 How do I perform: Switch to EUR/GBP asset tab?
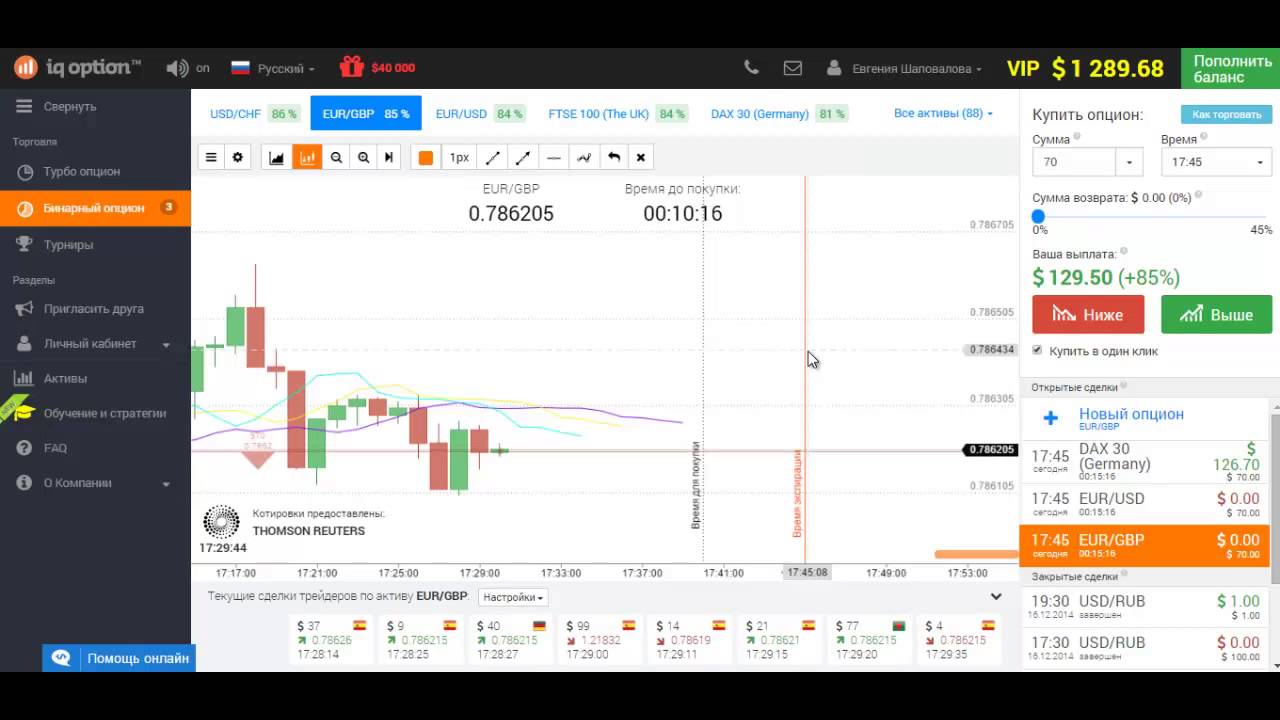pyautogui.click(x=366, y=114)
